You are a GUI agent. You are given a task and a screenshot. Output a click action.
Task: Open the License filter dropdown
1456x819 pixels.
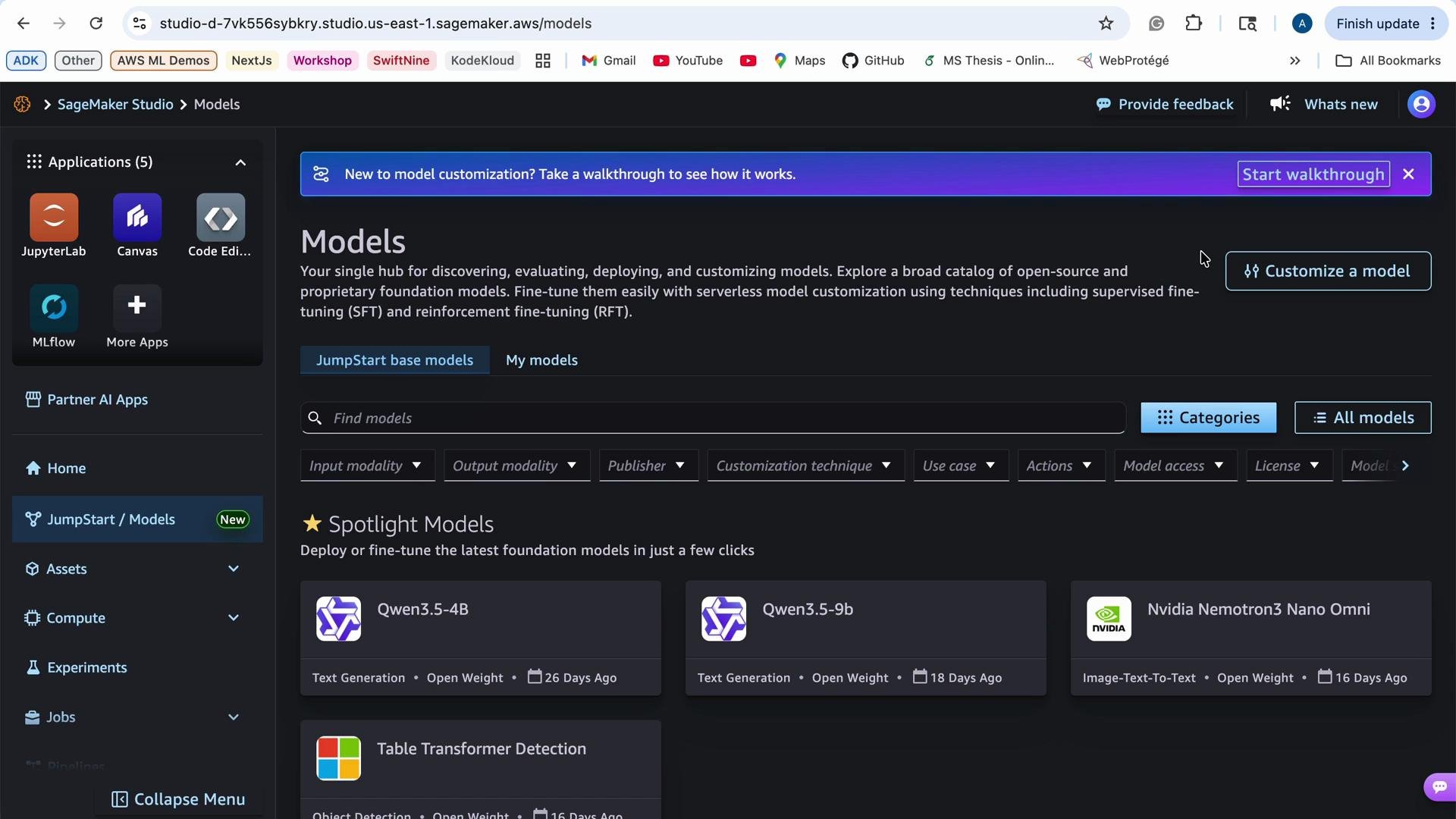[1289, 466]
